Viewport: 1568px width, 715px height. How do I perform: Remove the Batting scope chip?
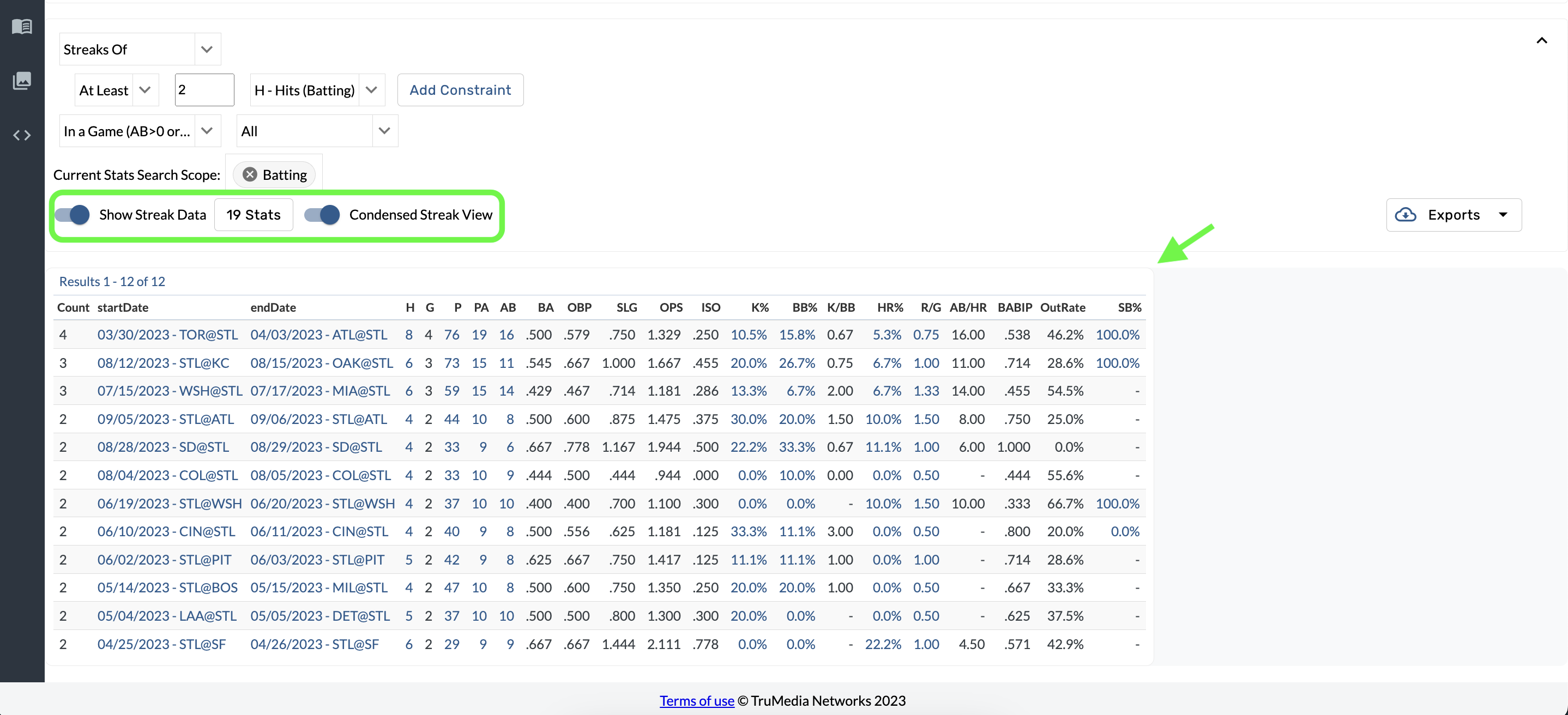click(x=250, y=174)
